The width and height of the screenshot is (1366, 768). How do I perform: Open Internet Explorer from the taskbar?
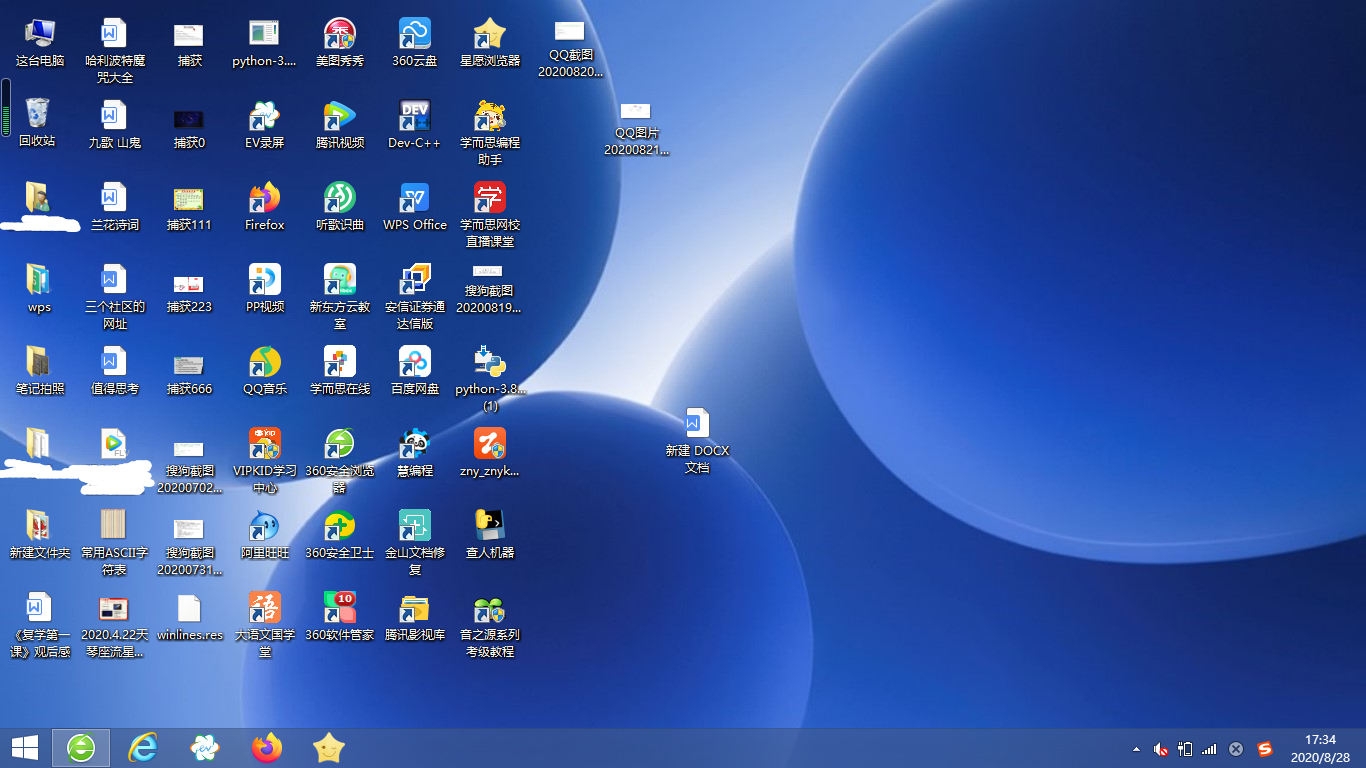(x=143, y=747)
